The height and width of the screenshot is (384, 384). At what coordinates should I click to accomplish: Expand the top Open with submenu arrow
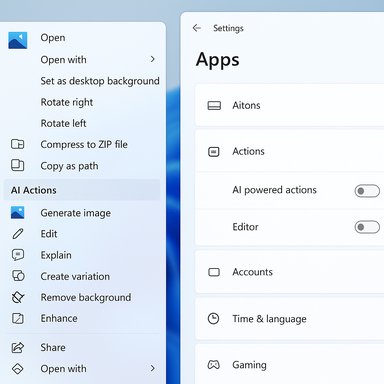pyautogui.click(x=153, y=59)
